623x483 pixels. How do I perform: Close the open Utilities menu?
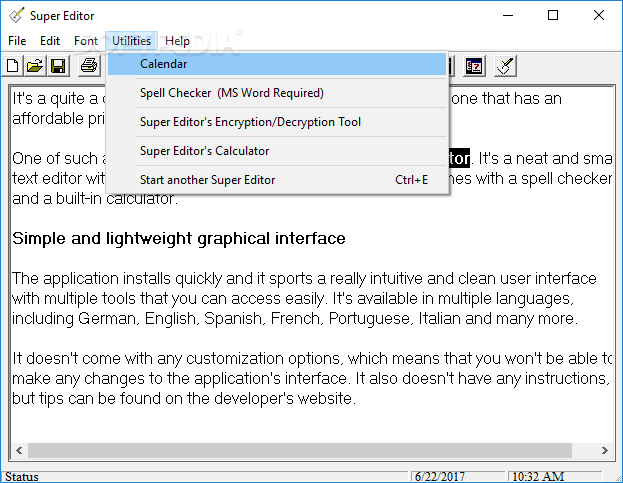pos(132,41)
